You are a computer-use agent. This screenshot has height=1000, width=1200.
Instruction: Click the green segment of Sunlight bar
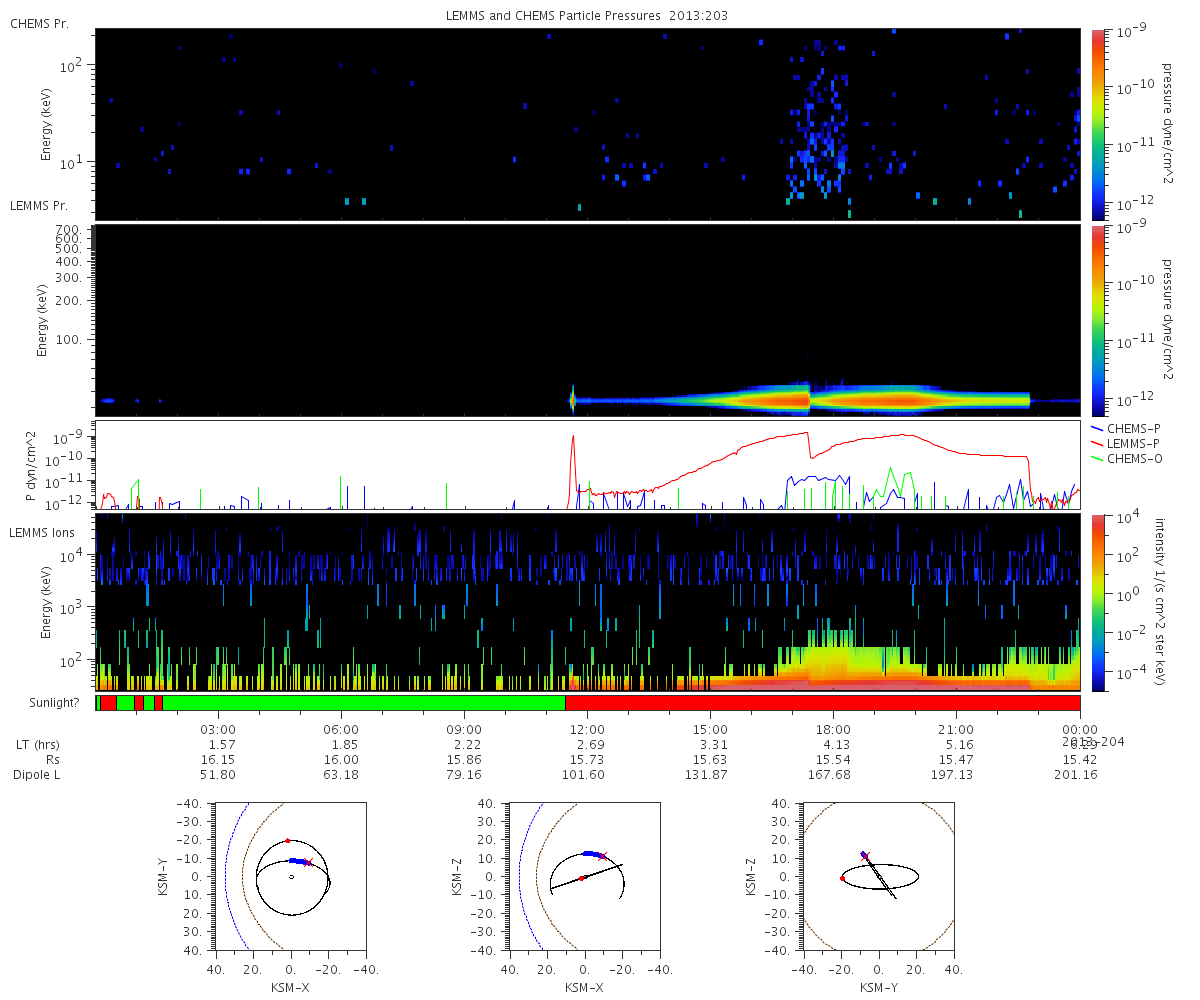(364, 703)
